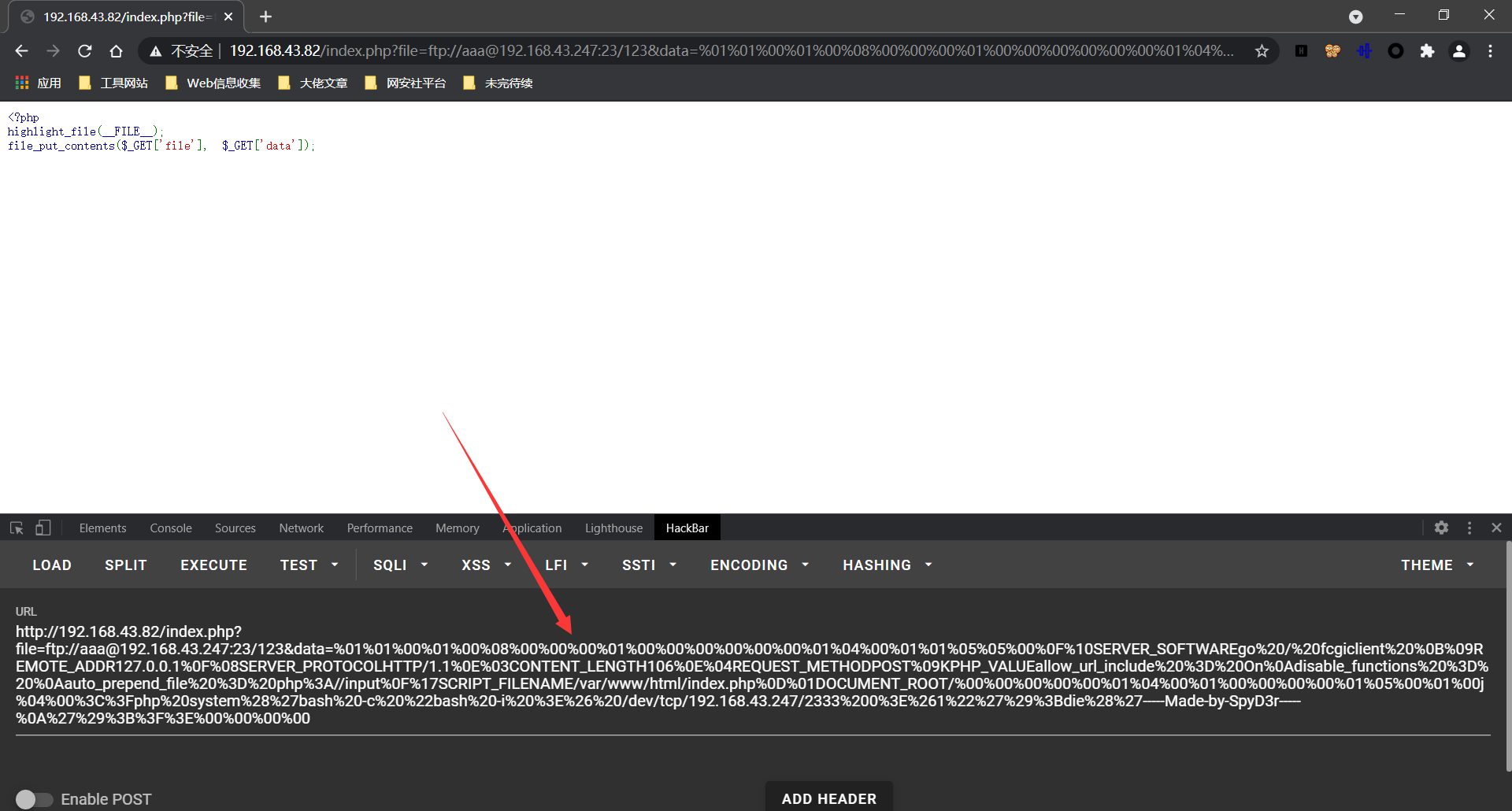
Task: Open the THEME dropdown
Action: pyautogui.click(x=1437, y=565)
